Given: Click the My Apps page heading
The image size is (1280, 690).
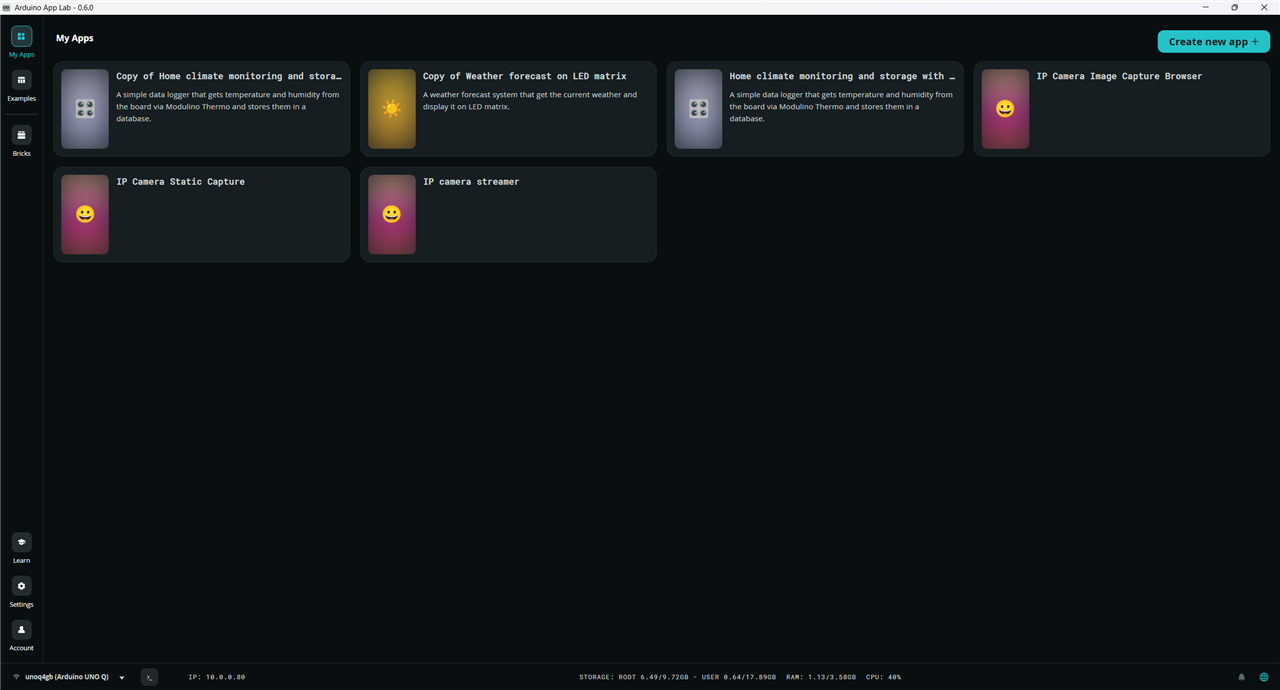Looking at the screenshot, I should coord(75,38).
